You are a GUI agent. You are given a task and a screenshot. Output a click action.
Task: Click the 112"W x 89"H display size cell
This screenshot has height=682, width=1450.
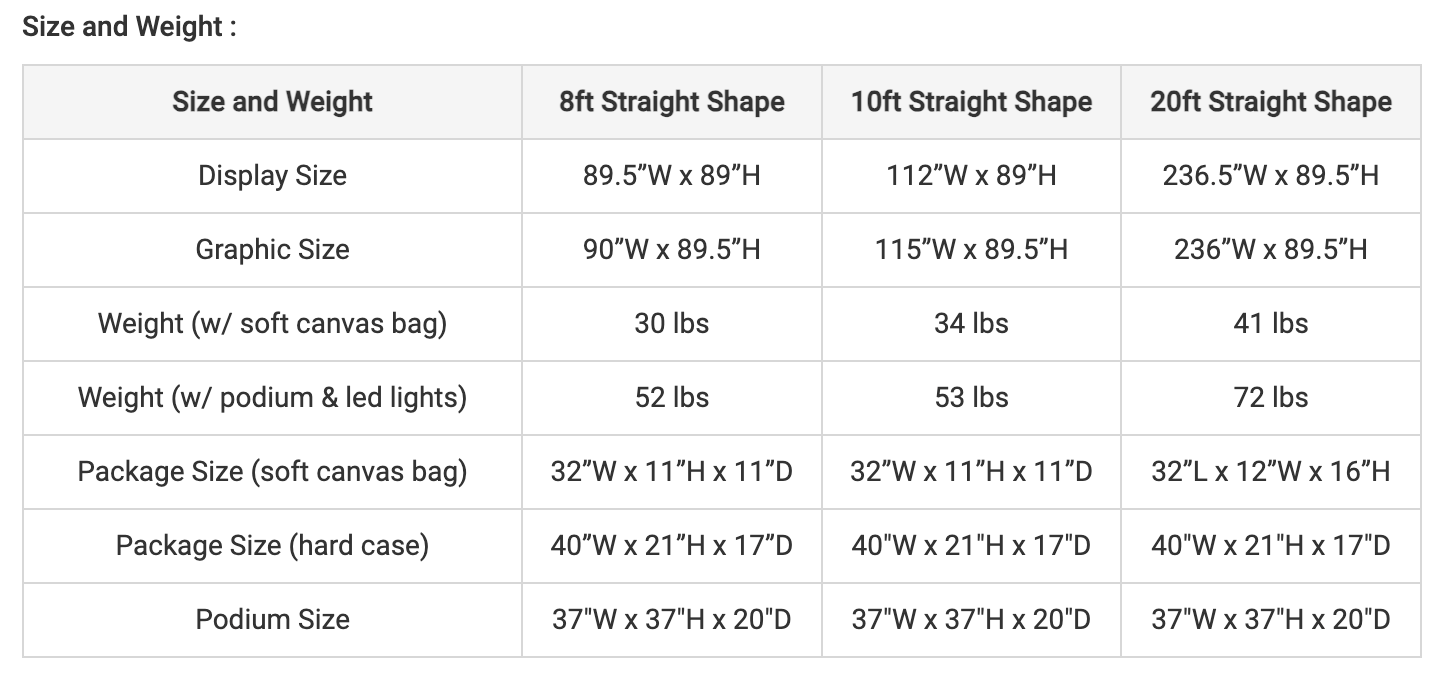click(x=971, y=176)
